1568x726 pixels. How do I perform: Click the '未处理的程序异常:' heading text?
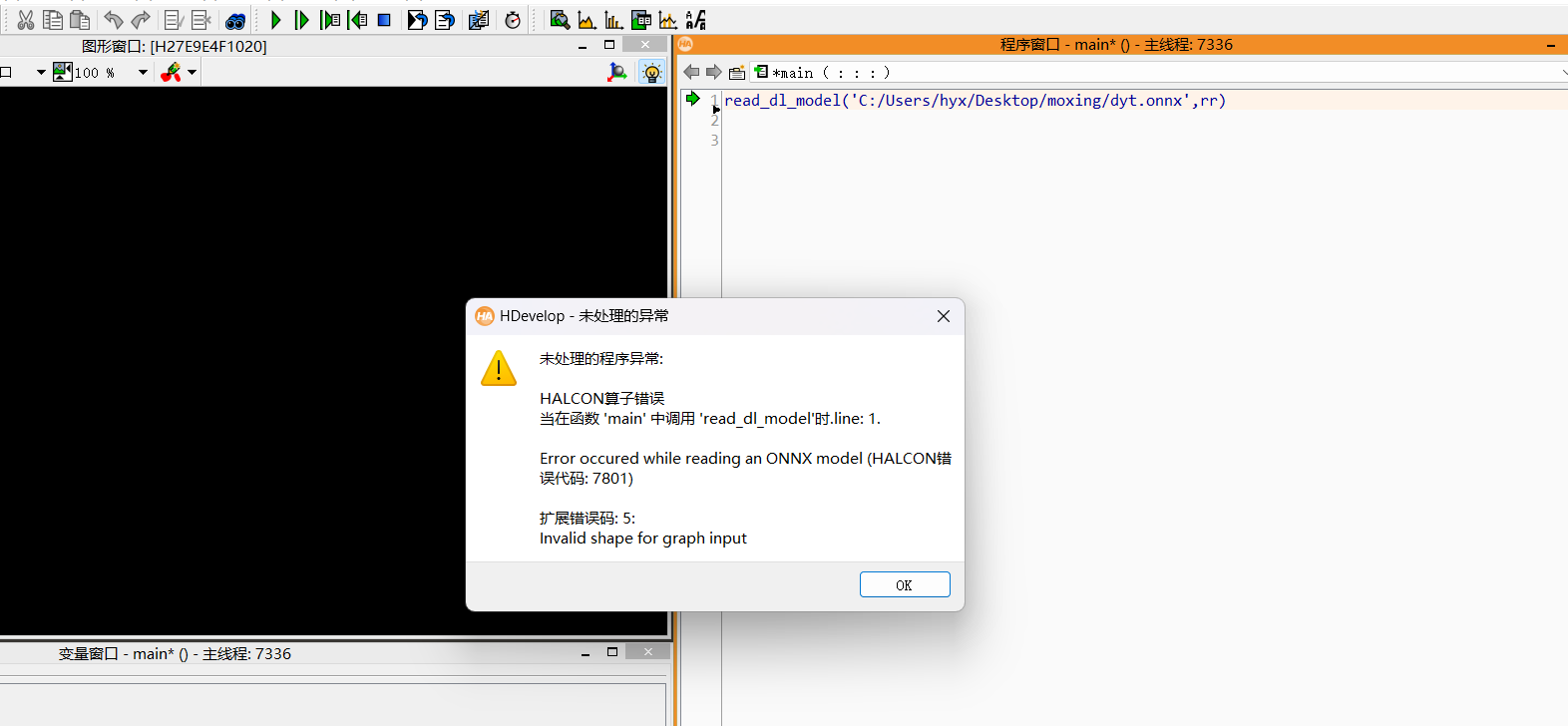(601, 359)
